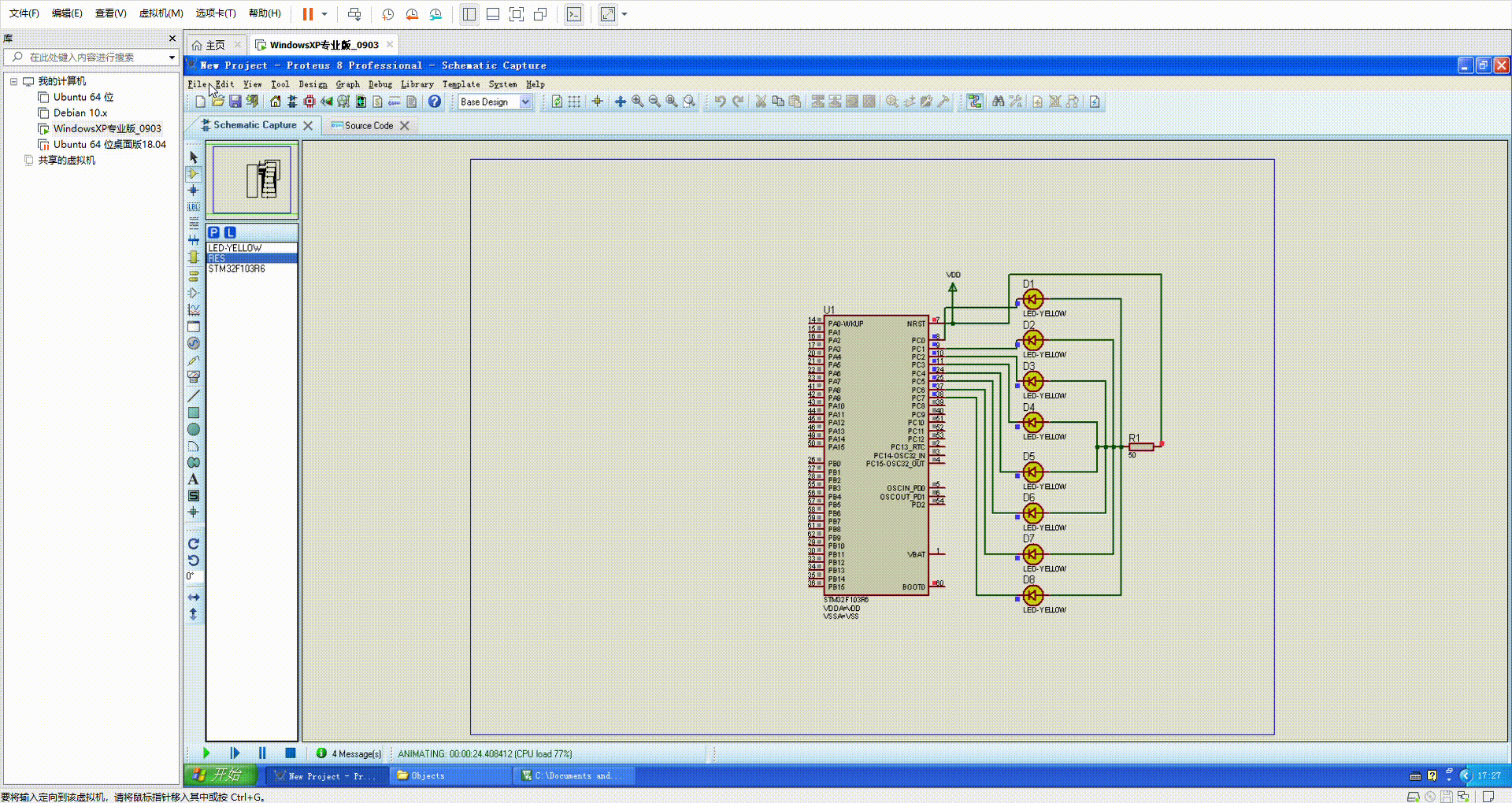The height and width of the screenshot is (803, 1512).
Task: Select the Component Mode tool
Action: click(194, 174)
